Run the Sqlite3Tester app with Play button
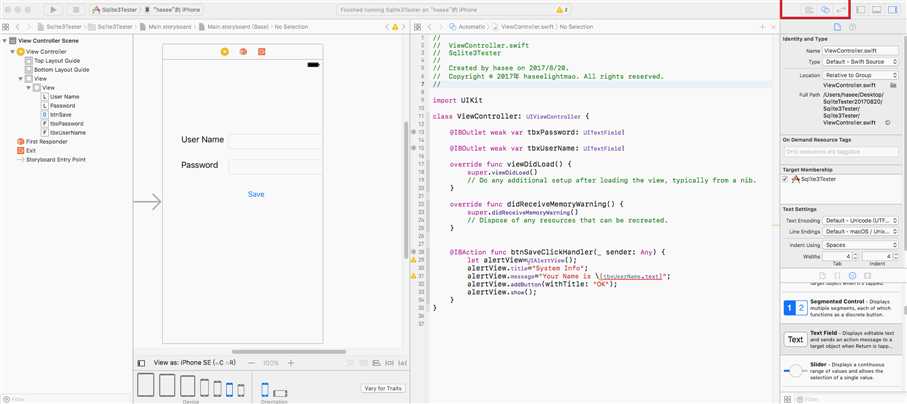The image size is (907, 404). click(53, 10)
